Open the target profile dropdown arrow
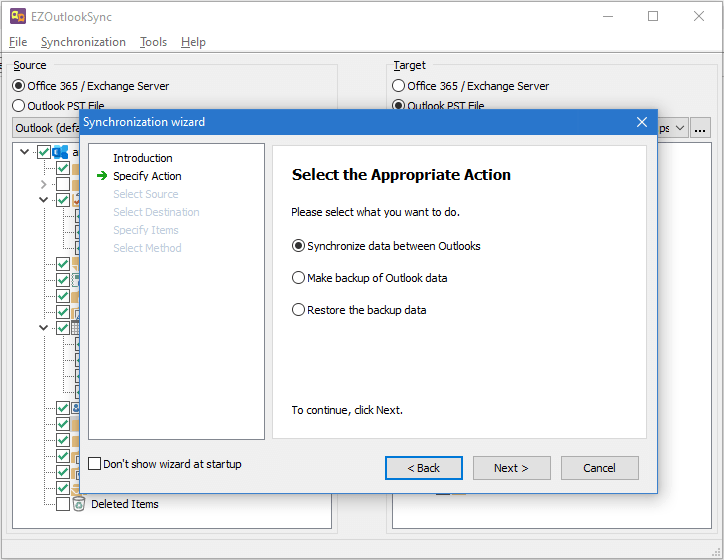 coord(679,128)
